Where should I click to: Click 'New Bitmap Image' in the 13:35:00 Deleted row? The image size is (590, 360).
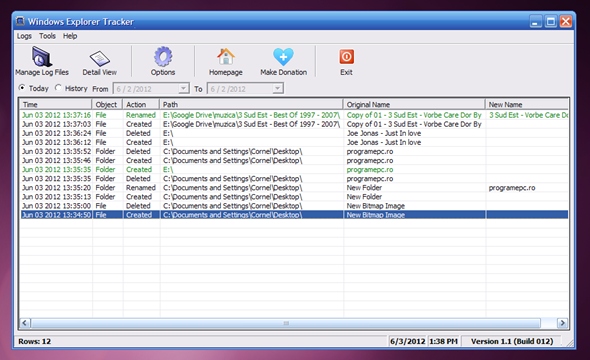point(376,206)
